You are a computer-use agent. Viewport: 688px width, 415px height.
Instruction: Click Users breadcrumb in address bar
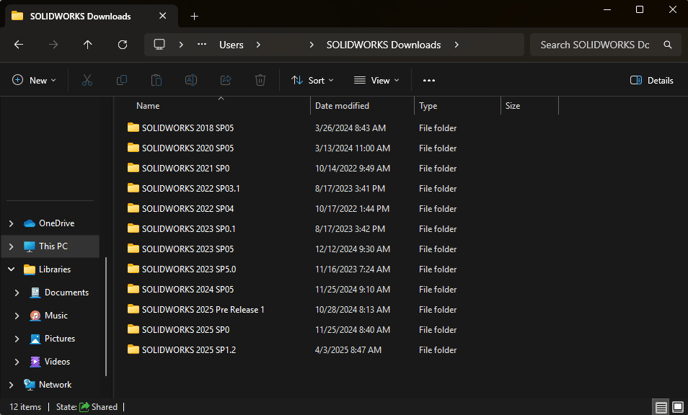click(231, 45)
